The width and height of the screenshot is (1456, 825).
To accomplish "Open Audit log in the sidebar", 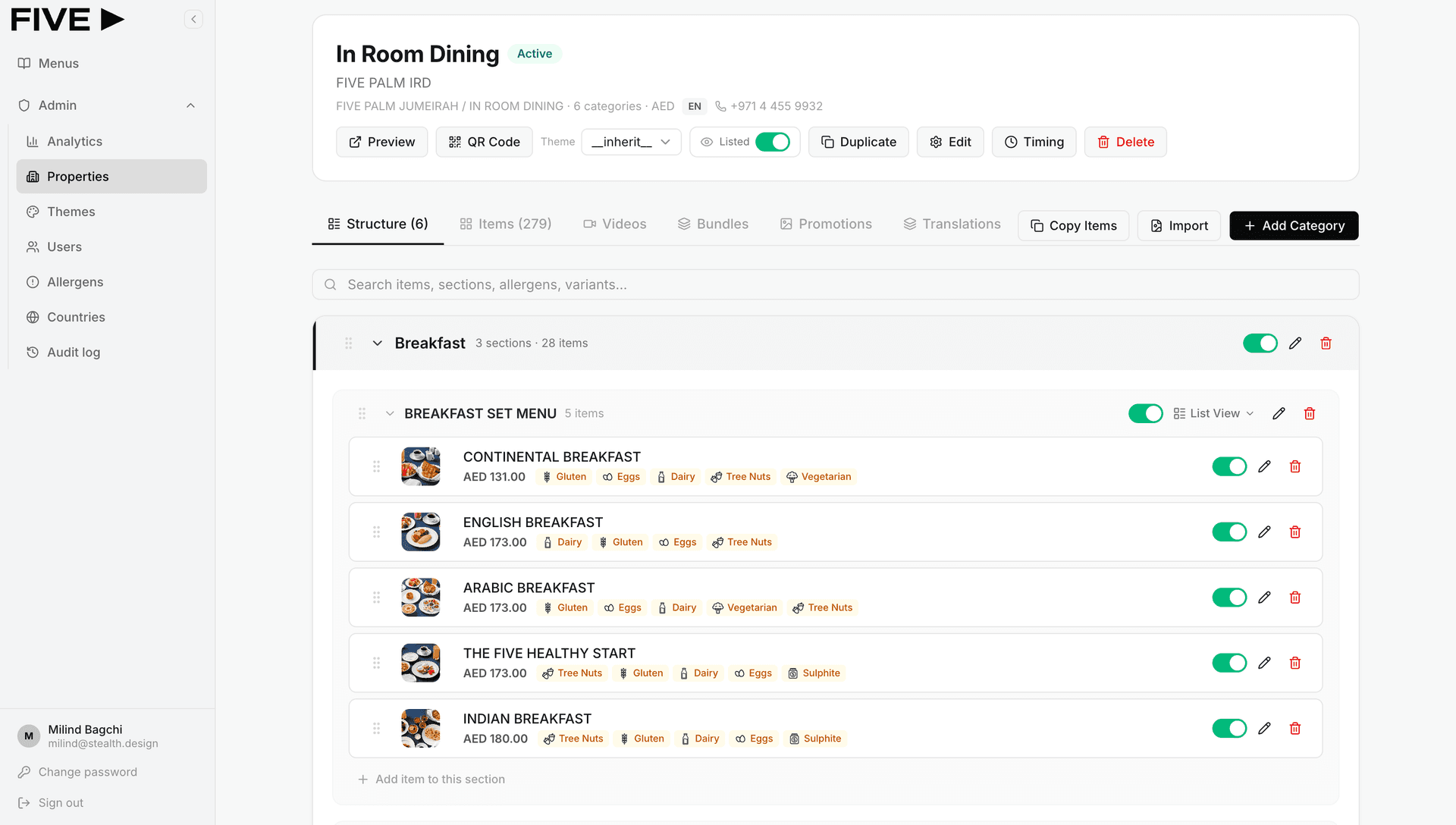I will (111, 352).
